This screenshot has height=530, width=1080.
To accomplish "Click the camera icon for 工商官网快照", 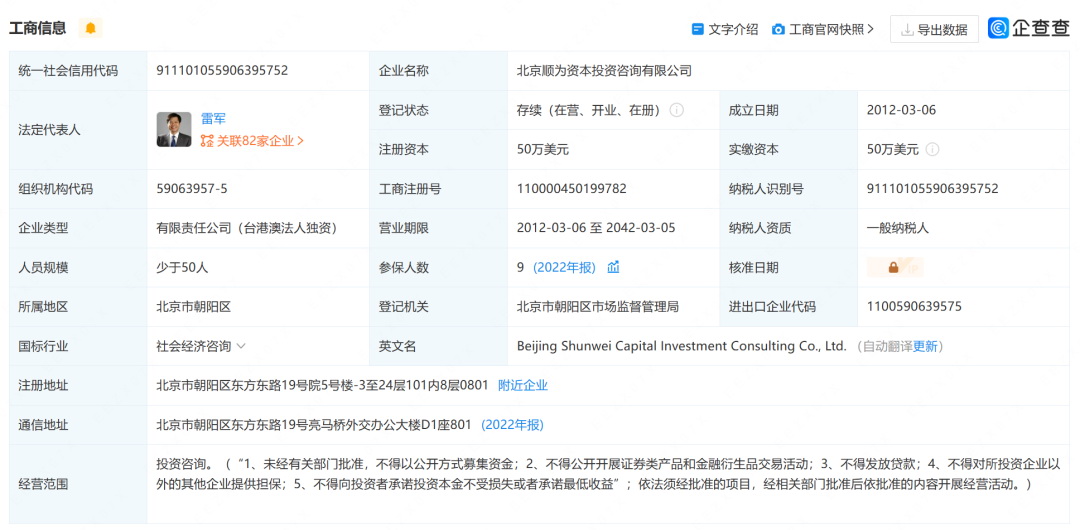I will pos(778,29).
